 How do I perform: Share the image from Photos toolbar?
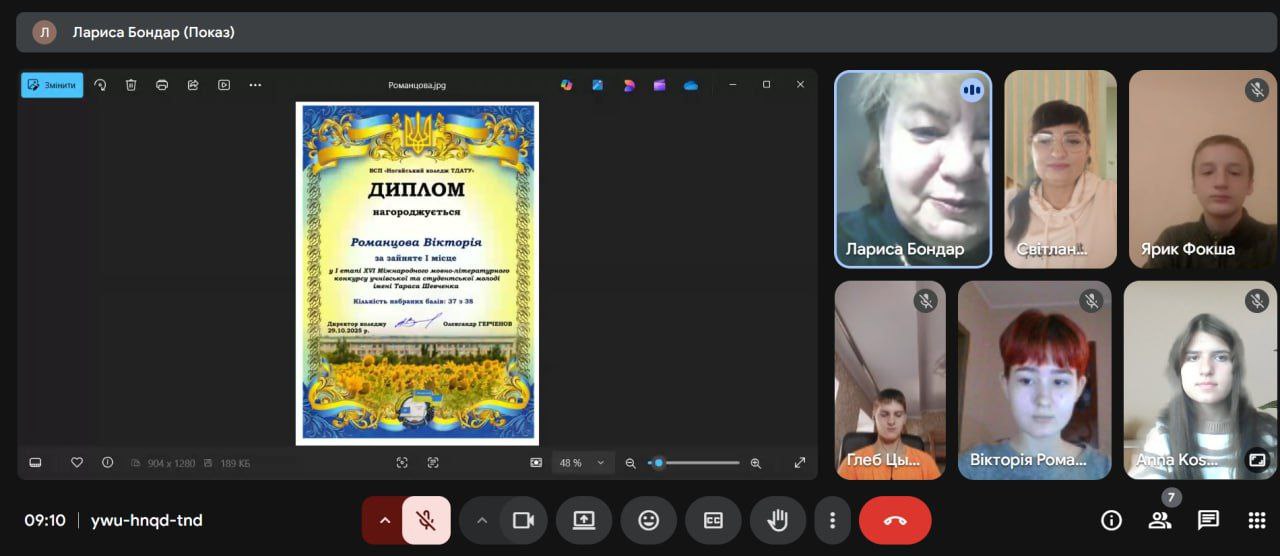pyautogui.click(x=193, y=85)
